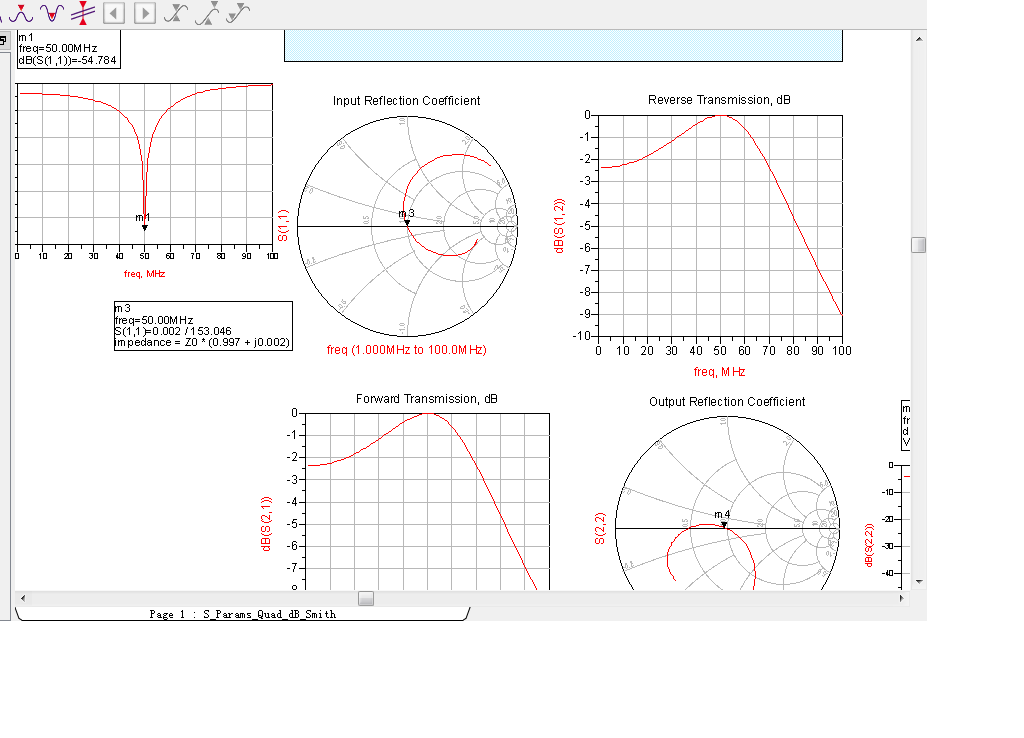The height and width of the screenshot is (738, 1024).
Task: Click the horizontal scrollbar thumb
Action: 366,598
